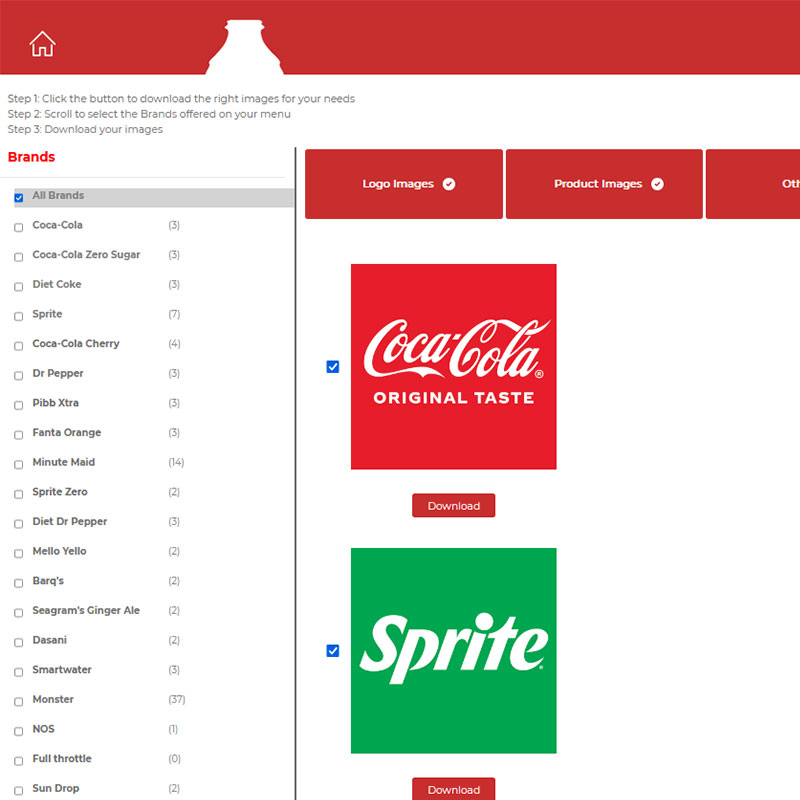
Task: Click the home icon in header
Action: pyautogui.click(x=42, y=44)
